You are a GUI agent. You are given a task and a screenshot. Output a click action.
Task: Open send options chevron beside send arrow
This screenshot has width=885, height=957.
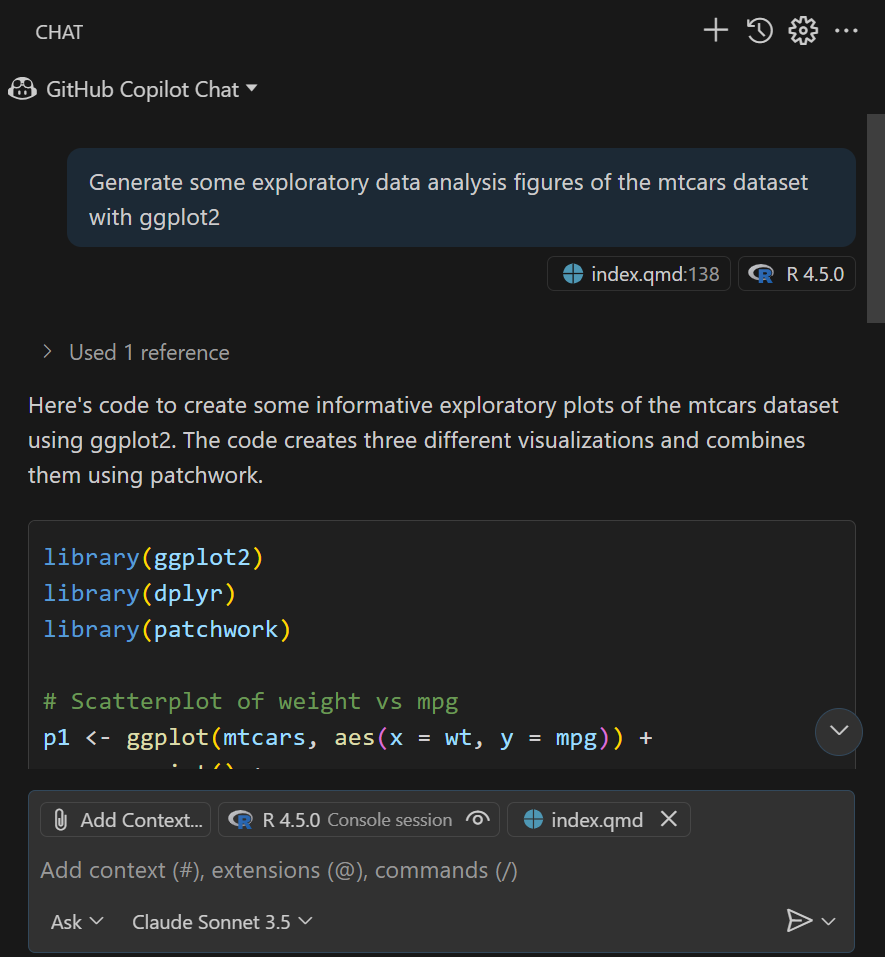click(x=829, y=921)
